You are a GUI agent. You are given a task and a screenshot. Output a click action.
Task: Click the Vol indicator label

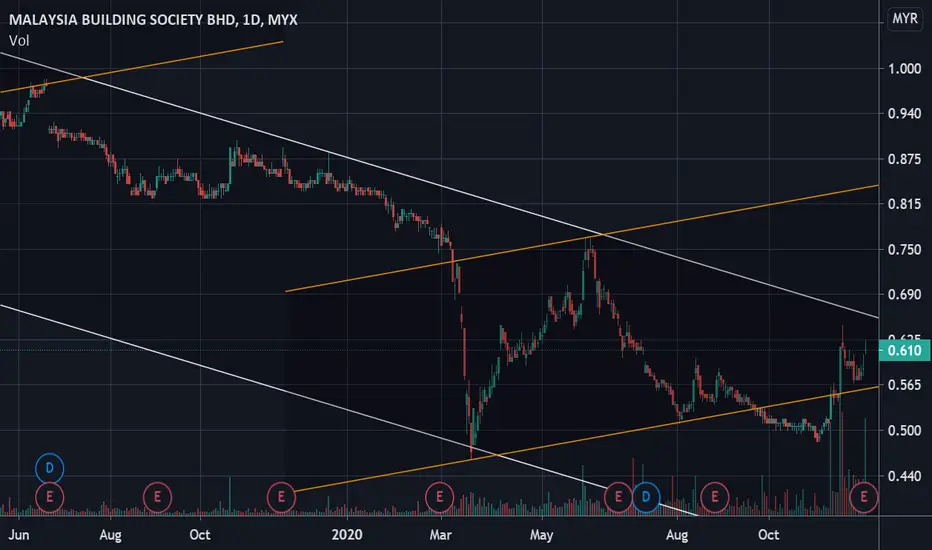[x=19, y=40]
